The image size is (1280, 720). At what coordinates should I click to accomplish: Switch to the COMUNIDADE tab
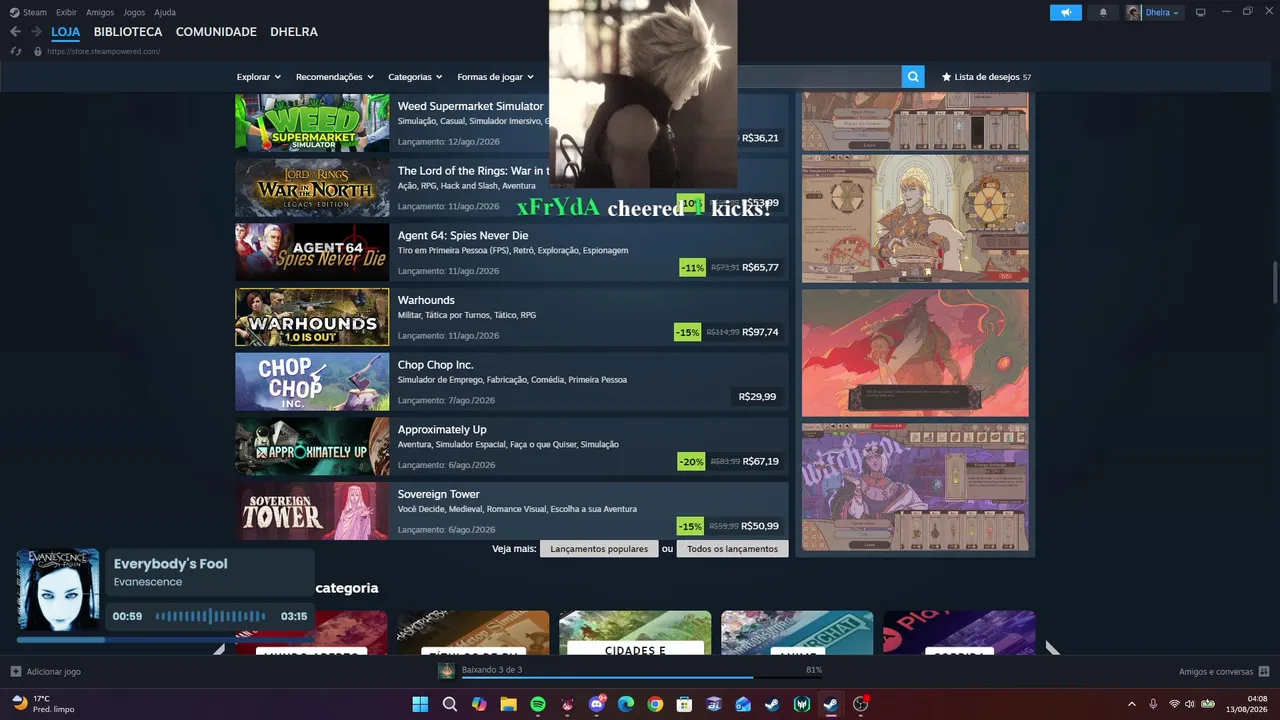coord(216,32)
